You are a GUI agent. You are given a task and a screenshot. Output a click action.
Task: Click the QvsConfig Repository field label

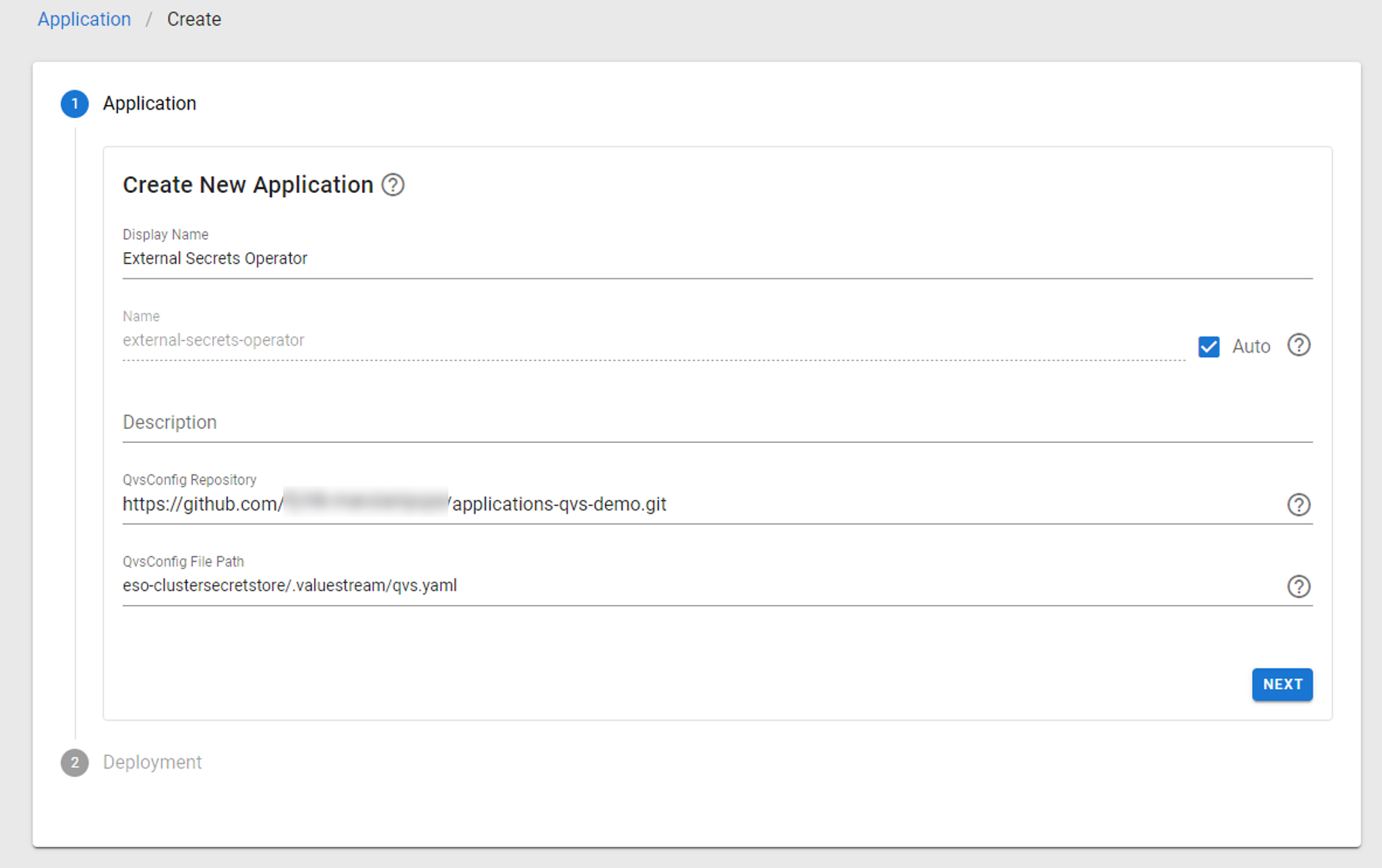tap(189, 480)
